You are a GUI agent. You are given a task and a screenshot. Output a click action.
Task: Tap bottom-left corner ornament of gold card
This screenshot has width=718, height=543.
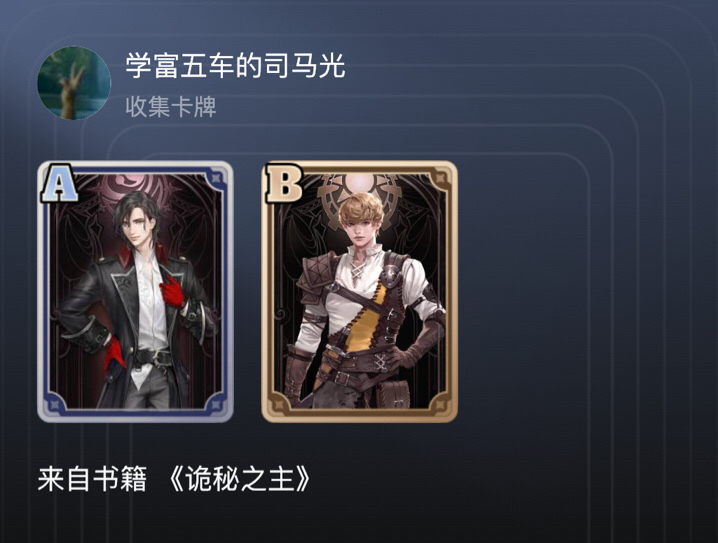click(x=279, y=405)
